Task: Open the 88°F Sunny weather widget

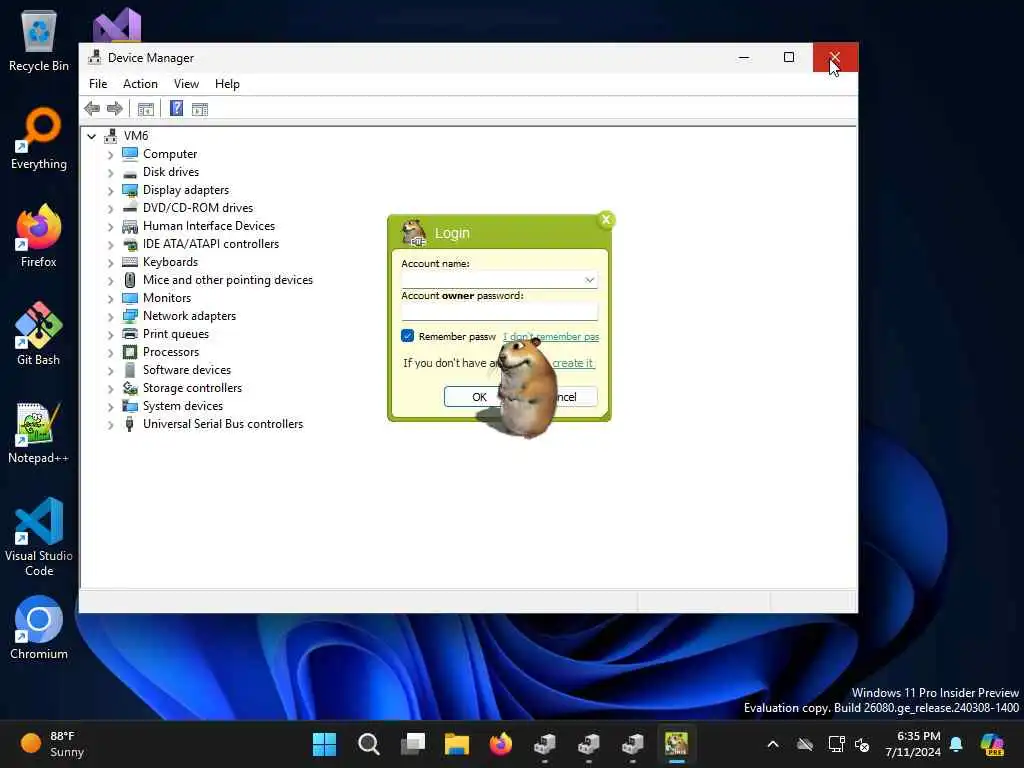Action: [x=54, y=744]
